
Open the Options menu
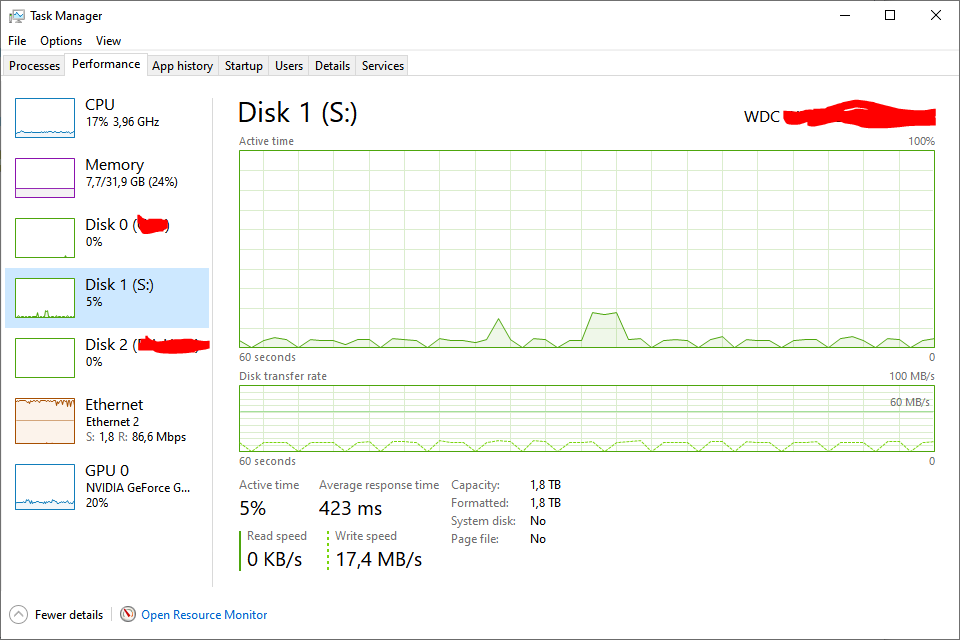[x=60, y=41]
